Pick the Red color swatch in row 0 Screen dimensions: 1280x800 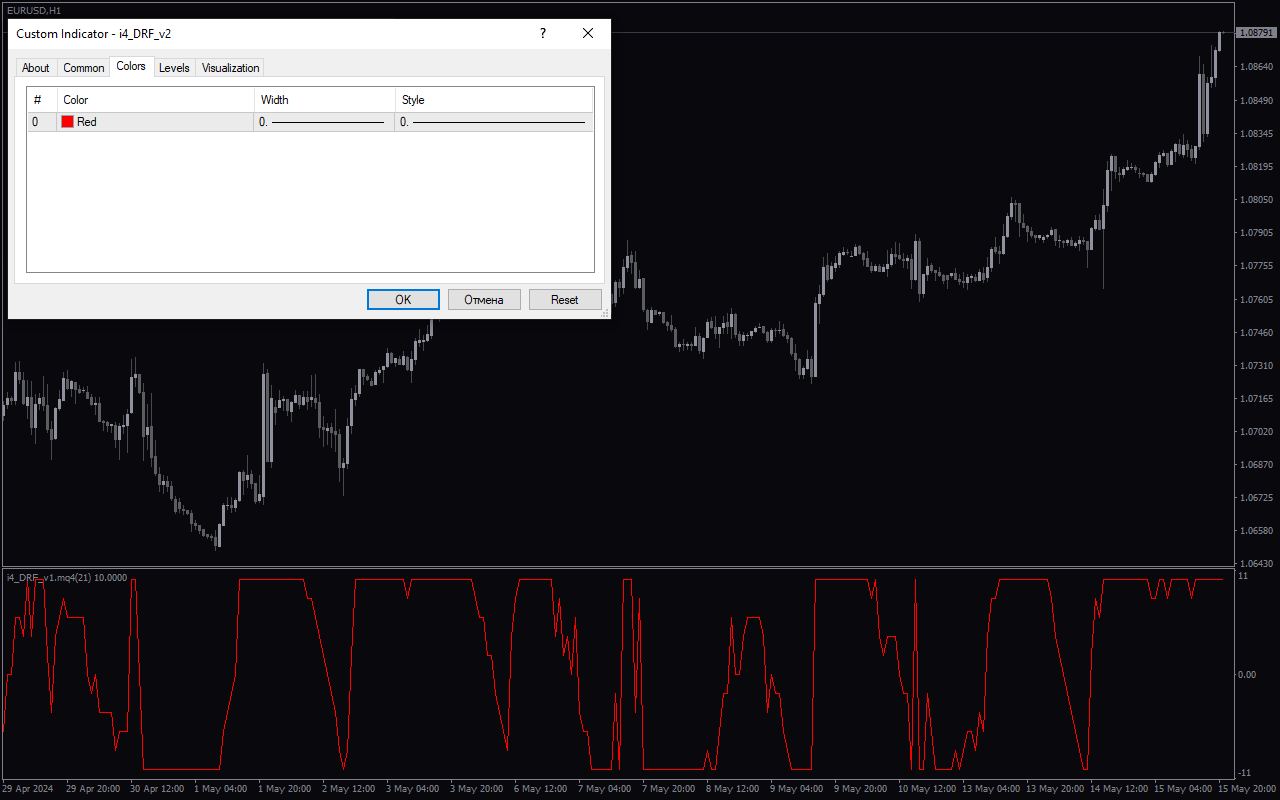coord(68,122)
